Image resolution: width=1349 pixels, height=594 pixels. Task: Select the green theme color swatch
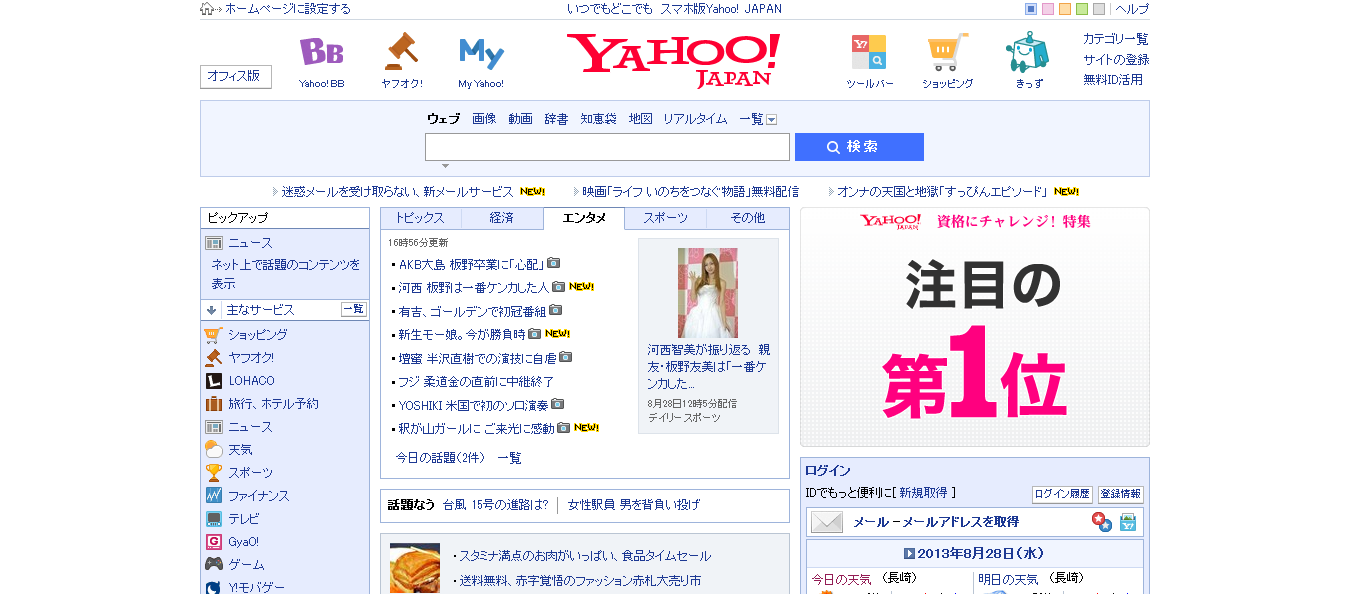point(1082,9)
